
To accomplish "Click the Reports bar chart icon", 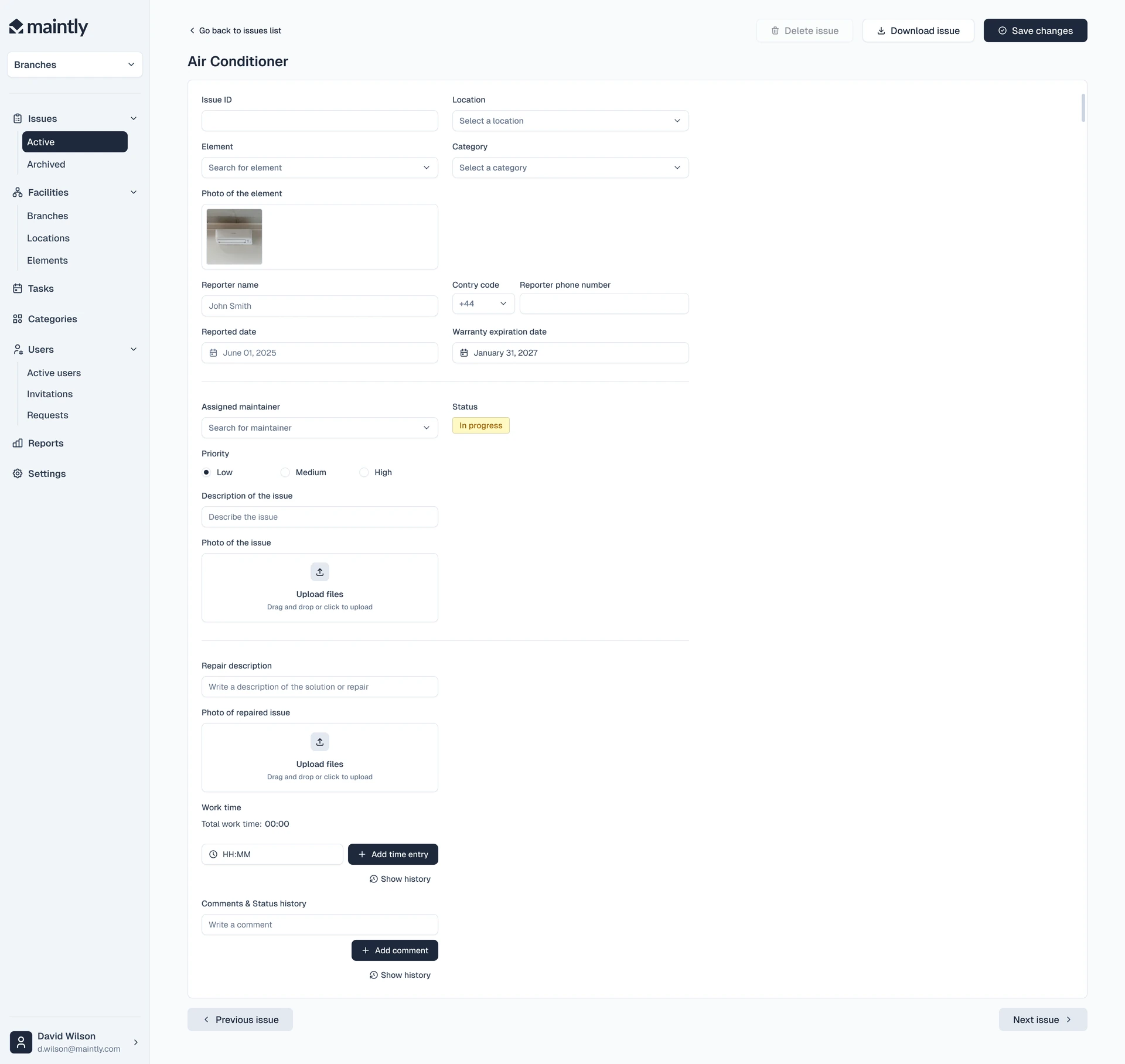I will [x=18, y=443].
